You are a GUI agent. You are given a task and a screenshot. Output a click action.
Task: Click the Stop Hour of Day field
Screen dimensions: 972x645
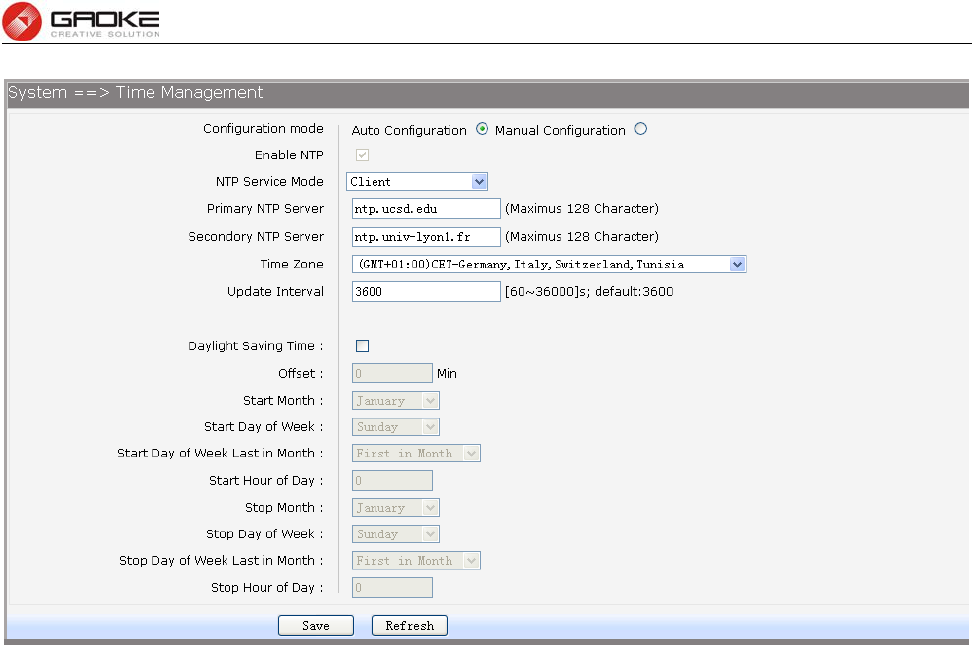(x=392, y=588)
